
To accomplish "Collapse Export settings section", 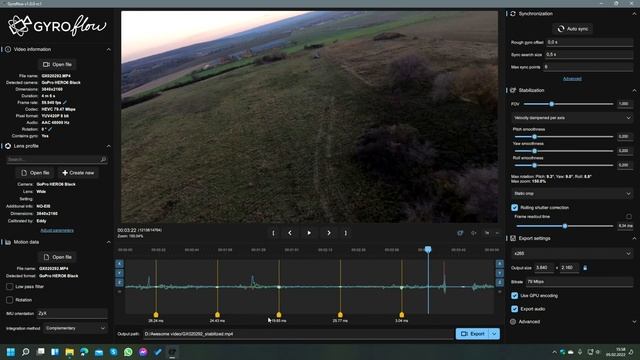I will (x=634, y=238).
